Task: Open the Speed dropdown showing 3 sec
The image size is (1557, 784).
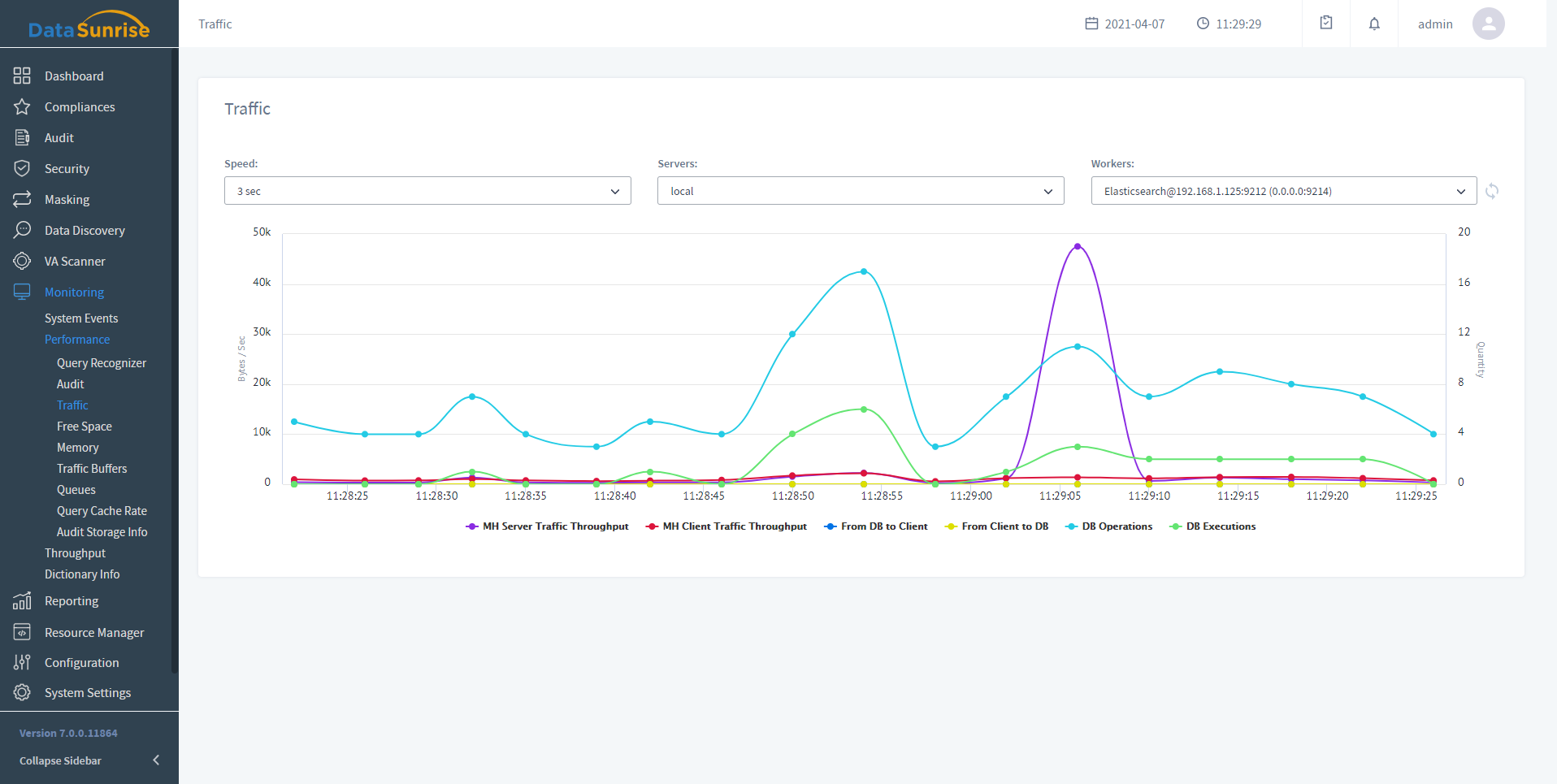Action: 427,191
